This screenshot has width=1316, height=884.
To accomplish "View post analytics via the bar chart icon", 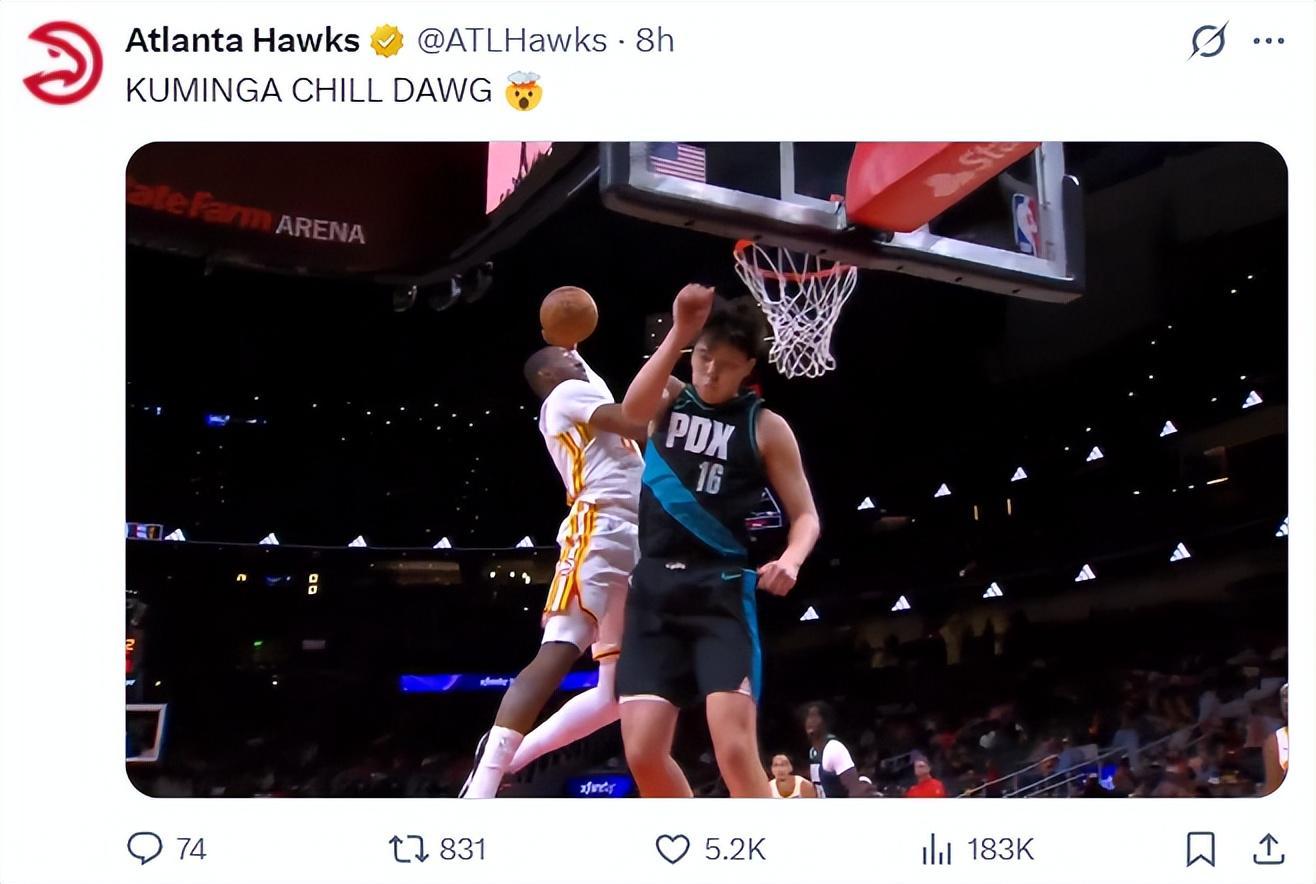I will click(938, 849).
